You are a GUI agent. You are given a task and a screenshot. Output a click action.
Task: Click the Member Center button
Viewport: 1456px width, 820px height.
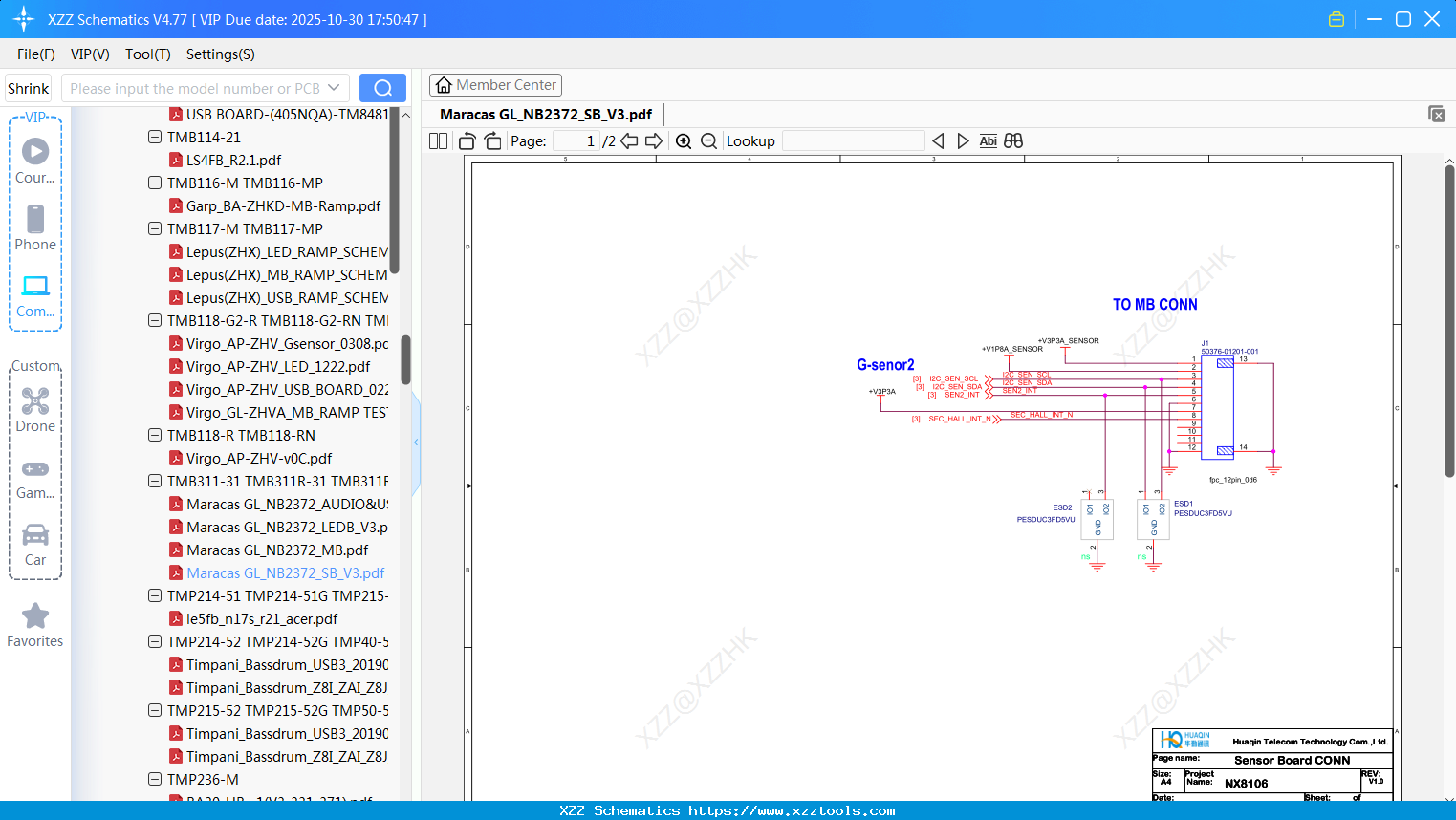[495, 85]
